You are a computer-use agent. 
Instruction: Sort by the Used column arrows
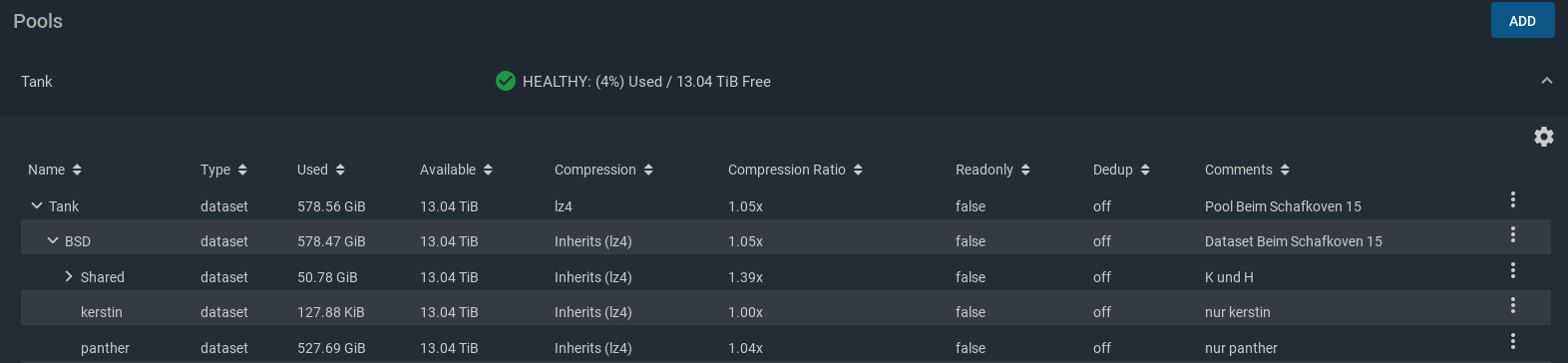coord(340,170)
